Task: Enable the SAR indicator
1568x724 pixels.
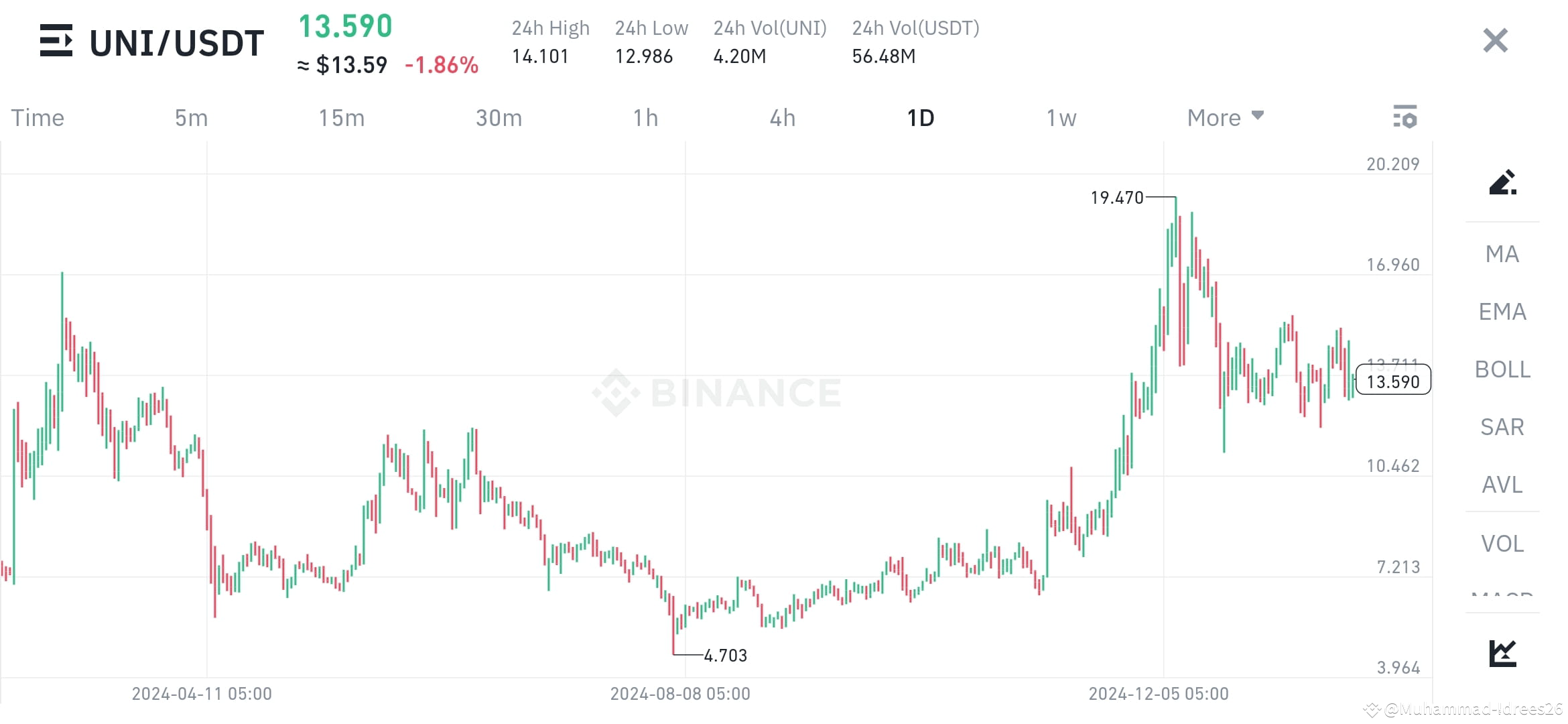Action: pyautogui.click(x=1501, y=427)
